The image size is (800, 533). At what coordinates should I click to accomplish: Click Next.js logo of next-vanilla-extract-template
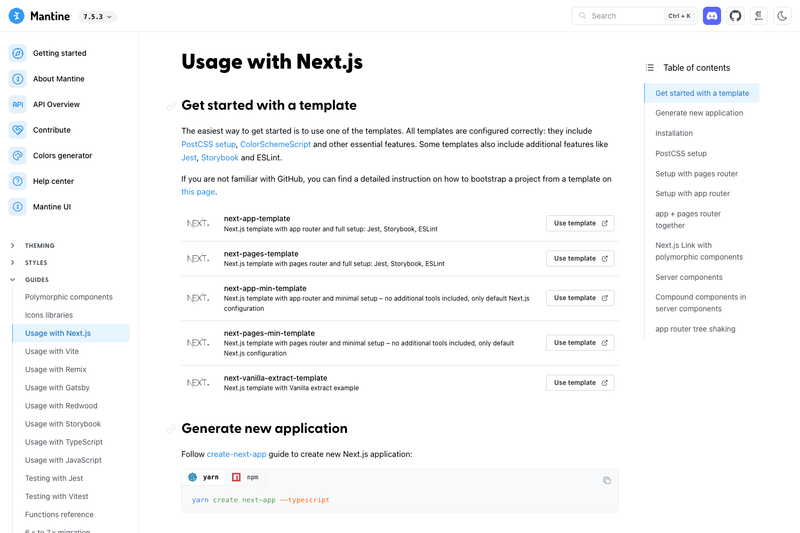pyautogui.click(x=198, y=383)
